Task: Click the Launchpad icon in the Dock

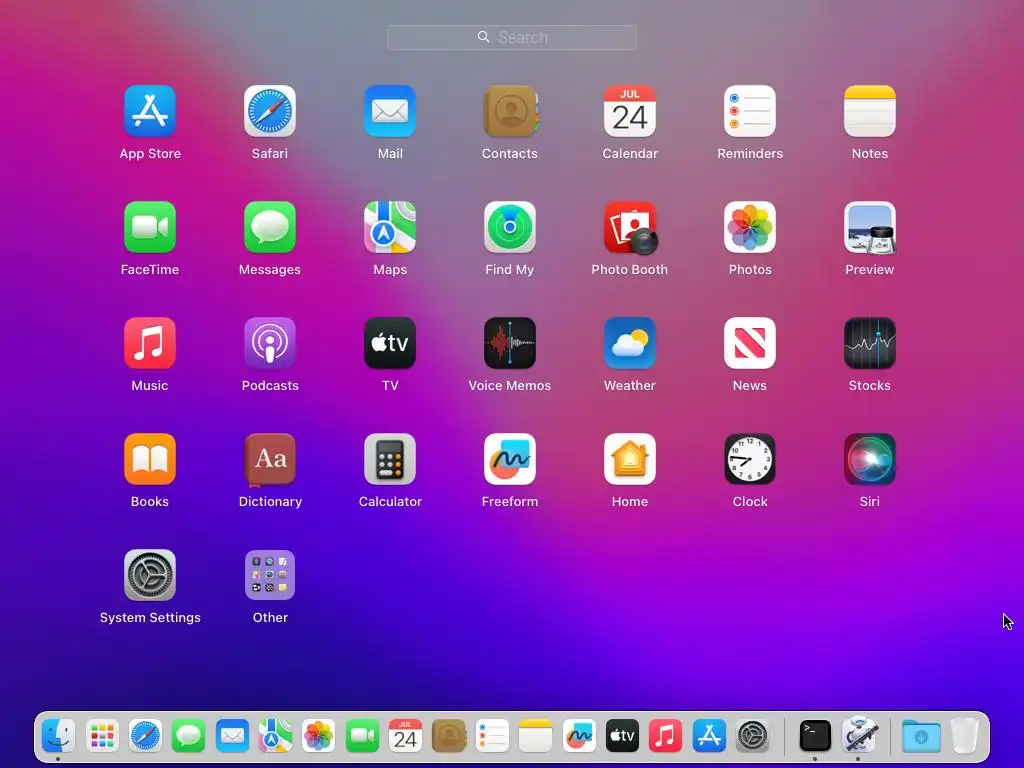Action: [x=102, y=736]
